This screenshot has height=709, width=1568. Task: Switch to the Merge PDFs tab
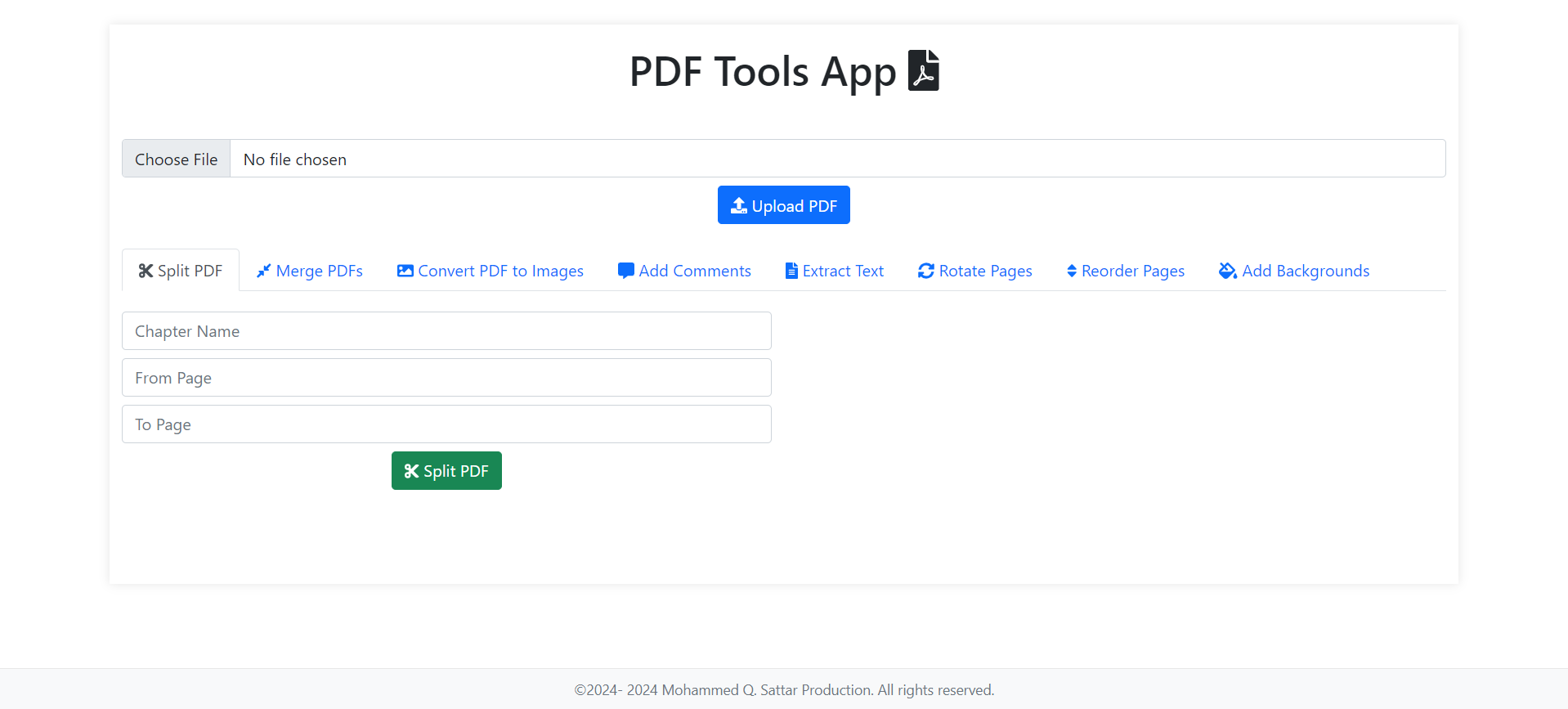click(x=310, y=271)
